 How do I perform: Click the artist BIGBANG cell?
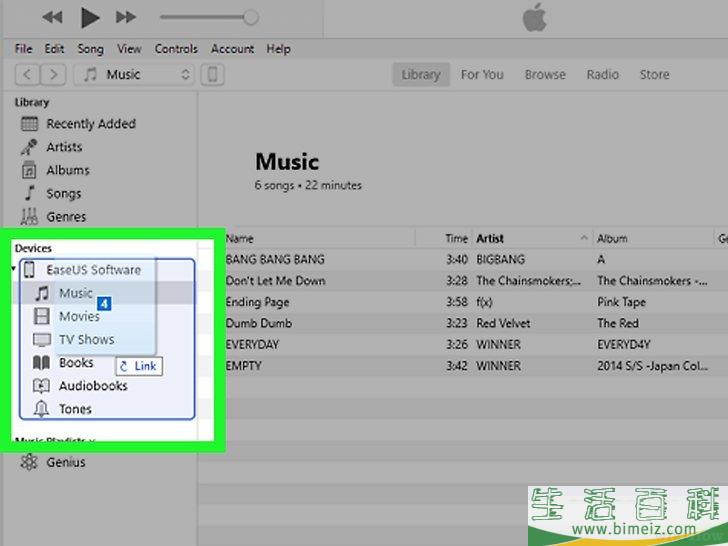(x=500, y=259)
